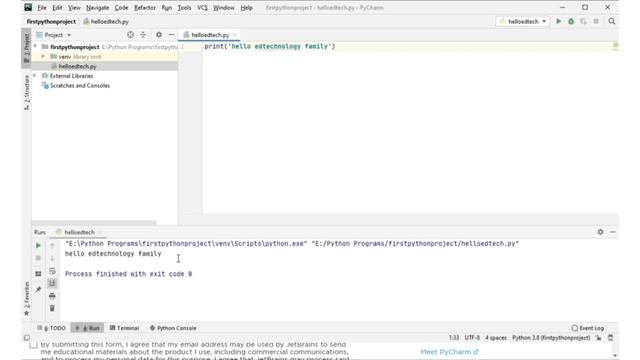Open the Edit menu
Image resolution: width=640 pixels, height=360 pixels.
57,7
